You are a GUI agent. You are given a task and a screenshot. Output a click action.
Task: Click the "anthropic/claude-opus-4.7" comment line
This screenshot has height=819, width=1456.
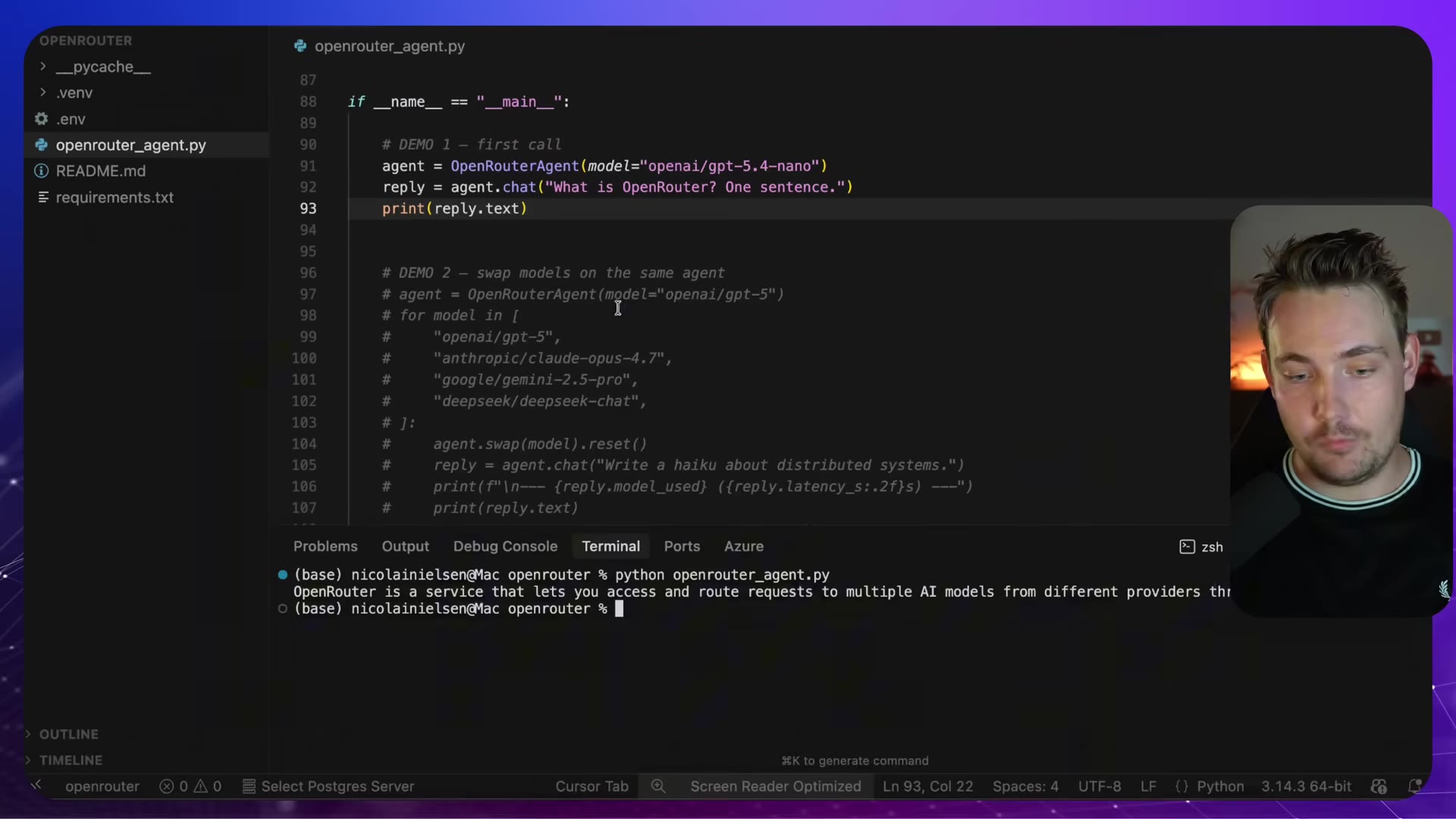[x=527, y=358]
